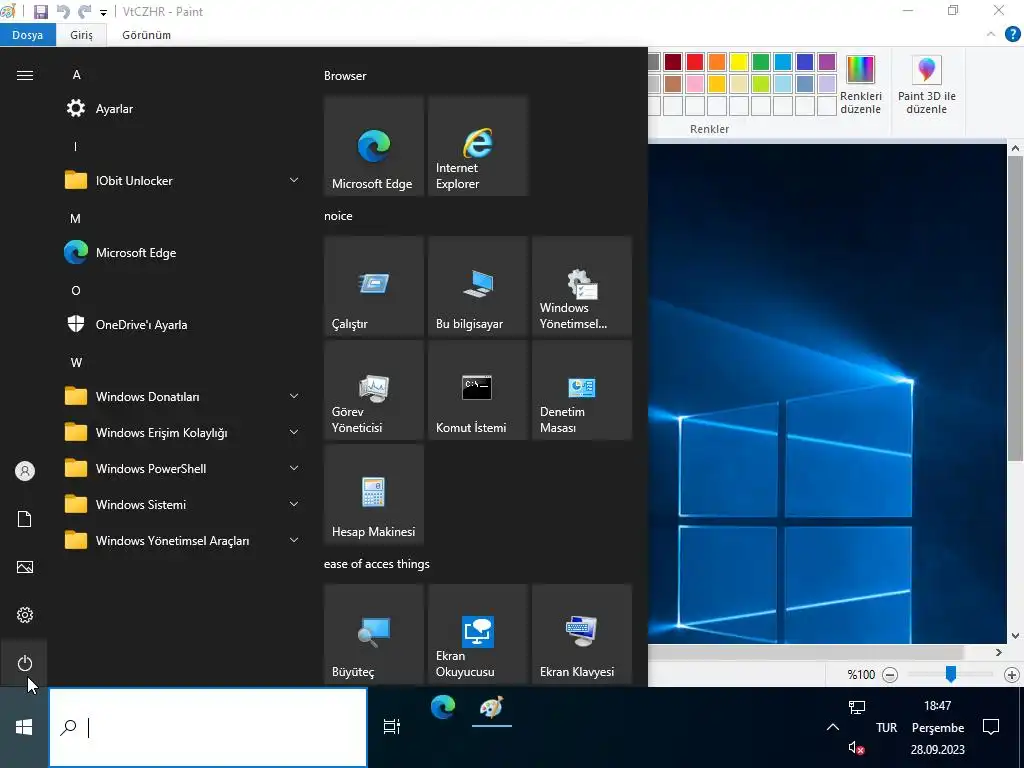Open the Ekran Okuyucusu tile
The width and height of the screenshot is (1024, 768).
(x=477, y=634)
